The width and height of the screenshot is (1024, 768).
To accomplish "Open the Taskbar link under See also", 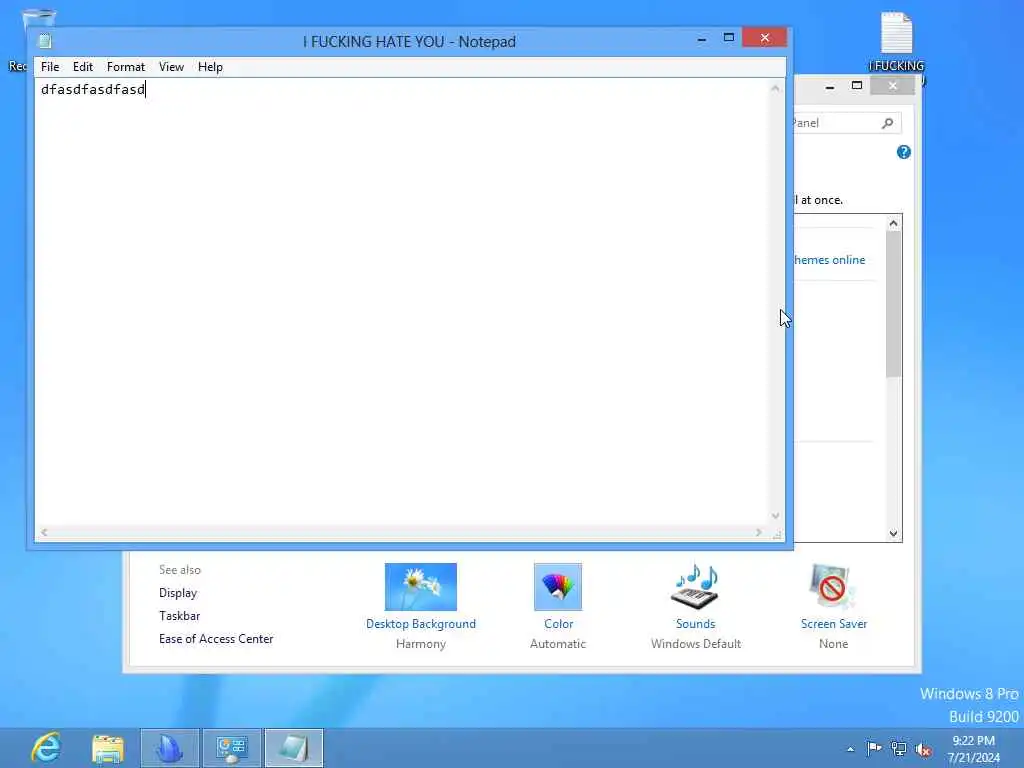I will [x=180, y=616].
